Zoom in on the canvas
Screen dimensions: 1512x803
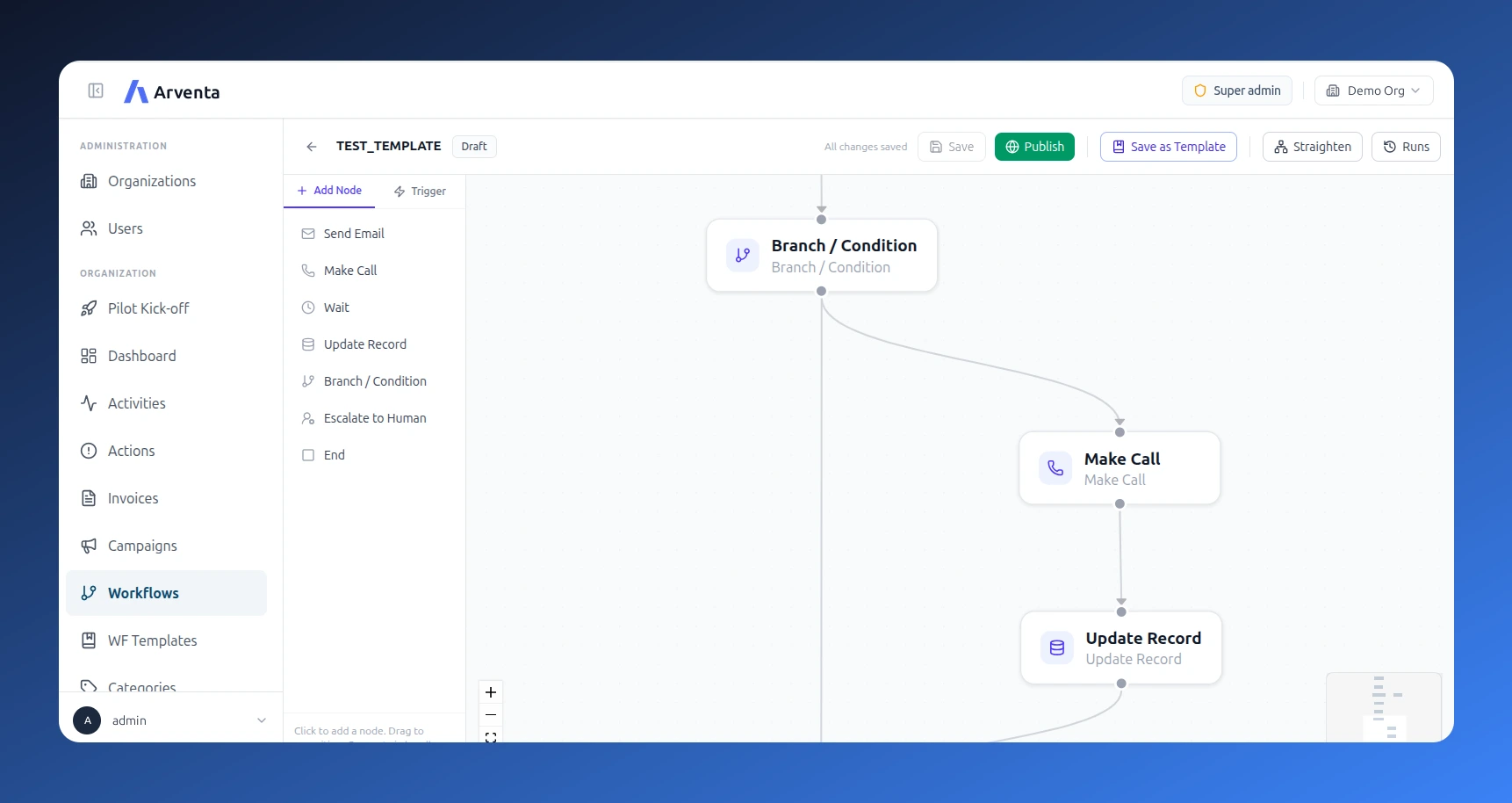(491, 692)
